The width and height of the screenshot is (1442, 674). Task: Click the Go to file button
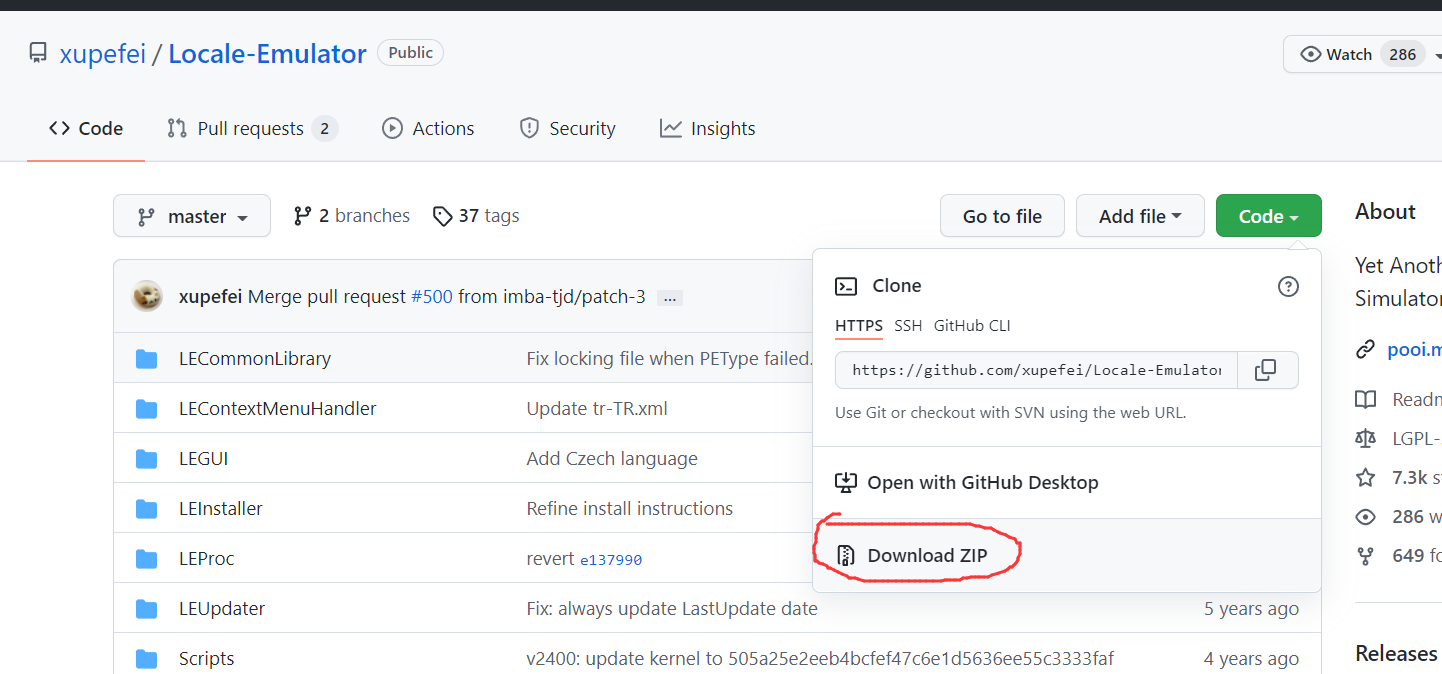click(x=1002, y=215)
